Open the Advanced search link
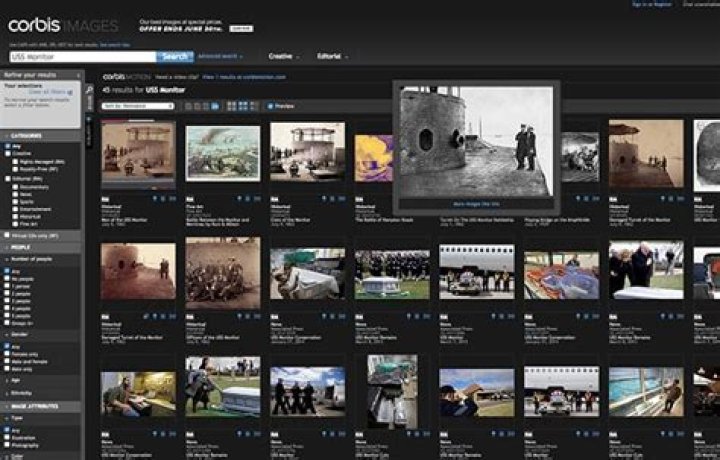This screenshot has width=720, height=460. tap(220, 56)
